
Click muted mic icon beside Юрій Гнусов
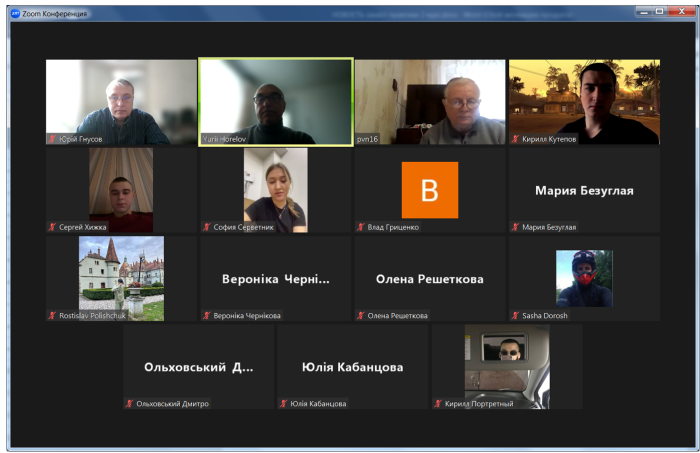53,139
